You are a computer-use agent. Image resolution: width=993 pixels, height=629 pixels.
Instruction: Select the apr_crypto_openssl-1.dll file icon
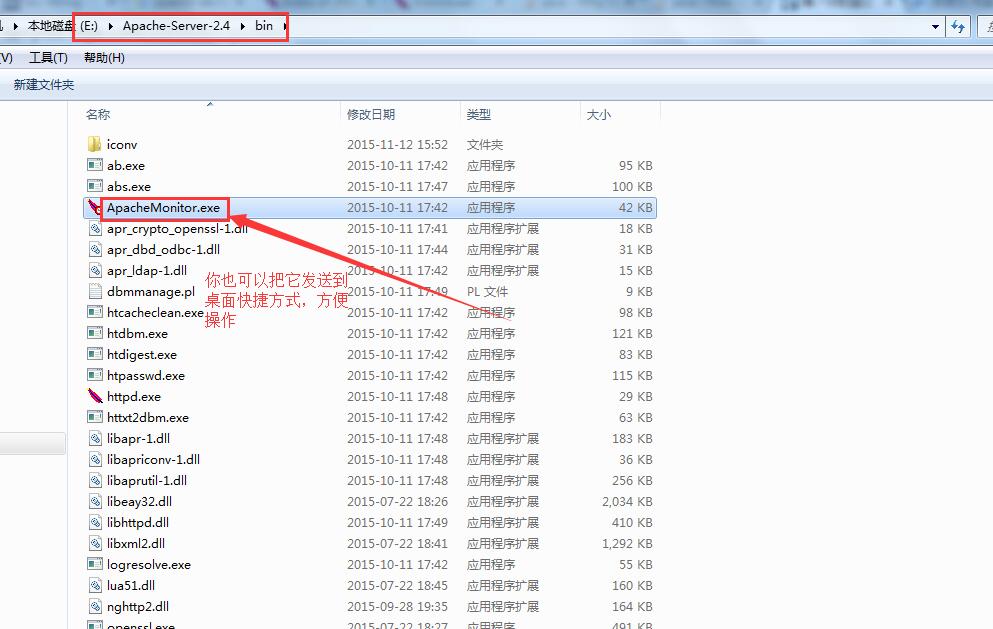pos(95,229)
